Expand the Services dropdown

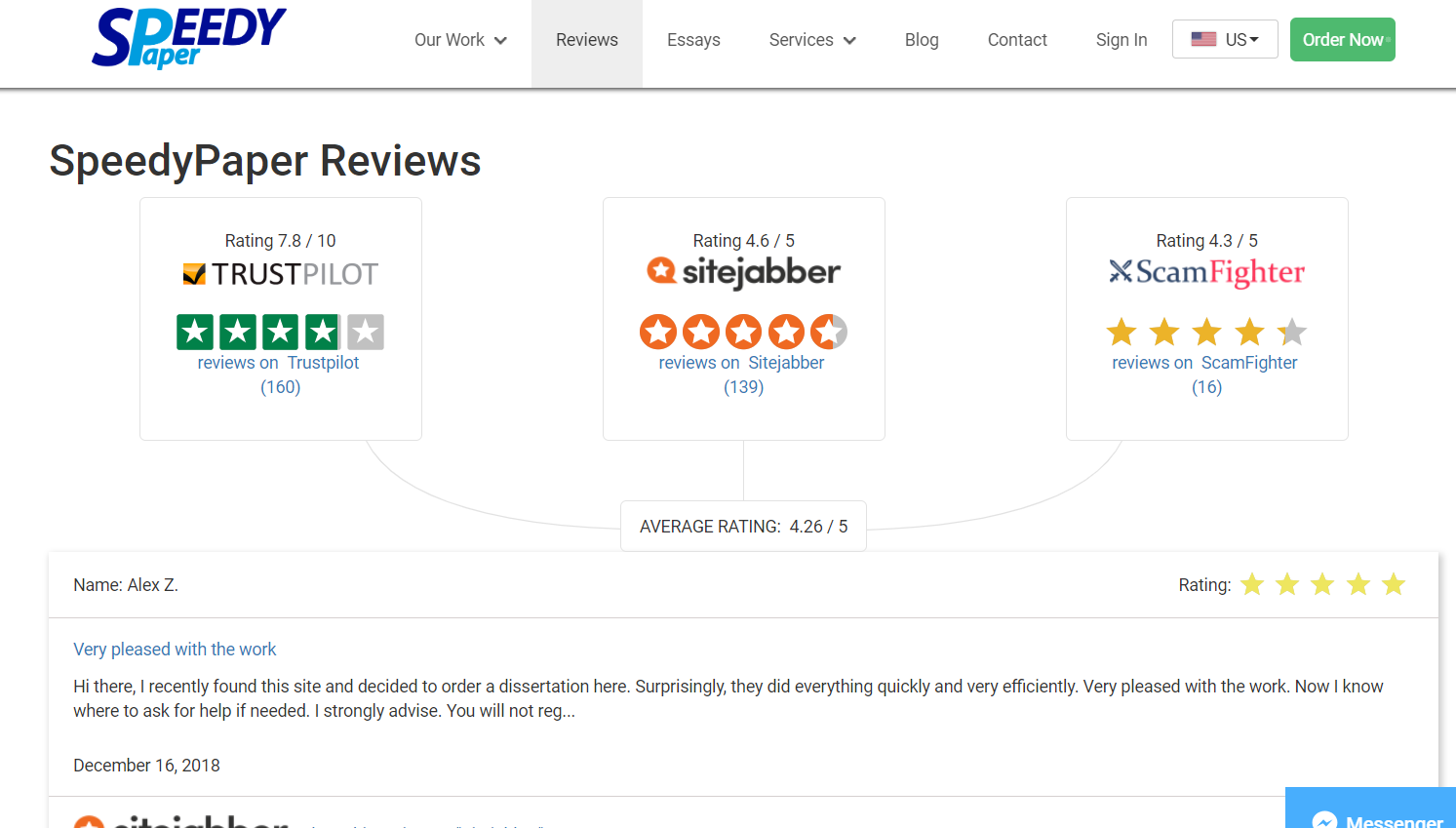click(812, 40)
